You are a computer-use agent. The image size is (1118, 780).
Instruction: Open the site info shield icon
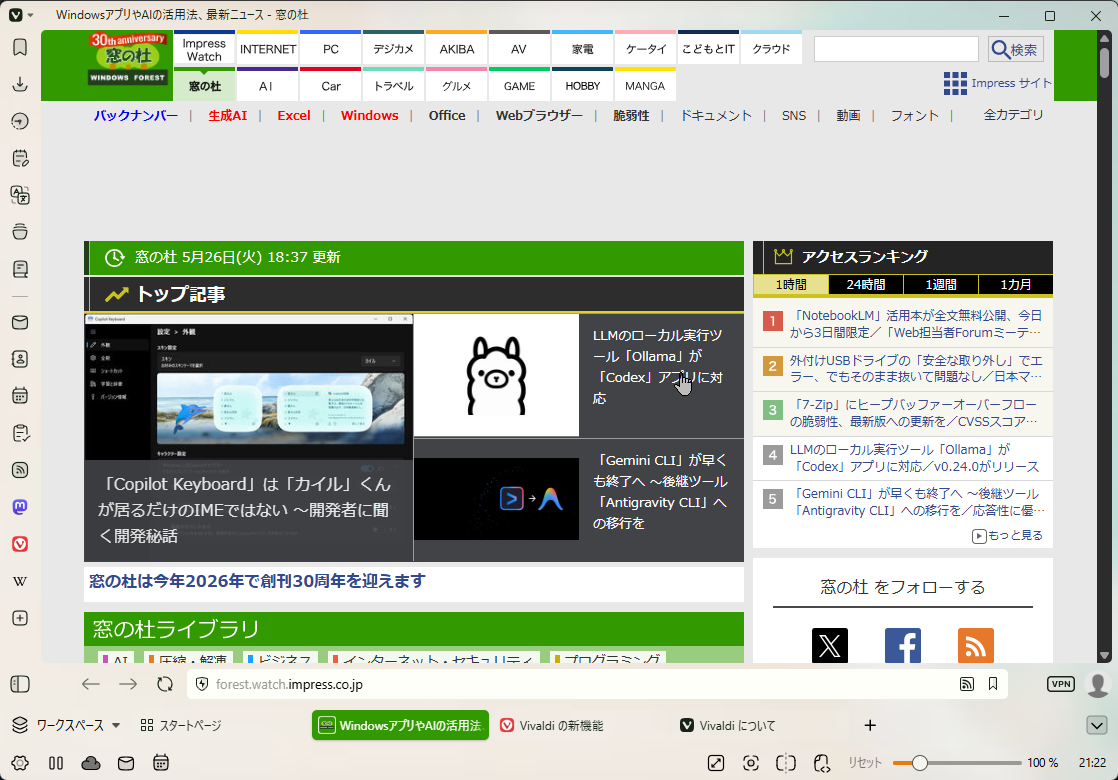[202, 684]
